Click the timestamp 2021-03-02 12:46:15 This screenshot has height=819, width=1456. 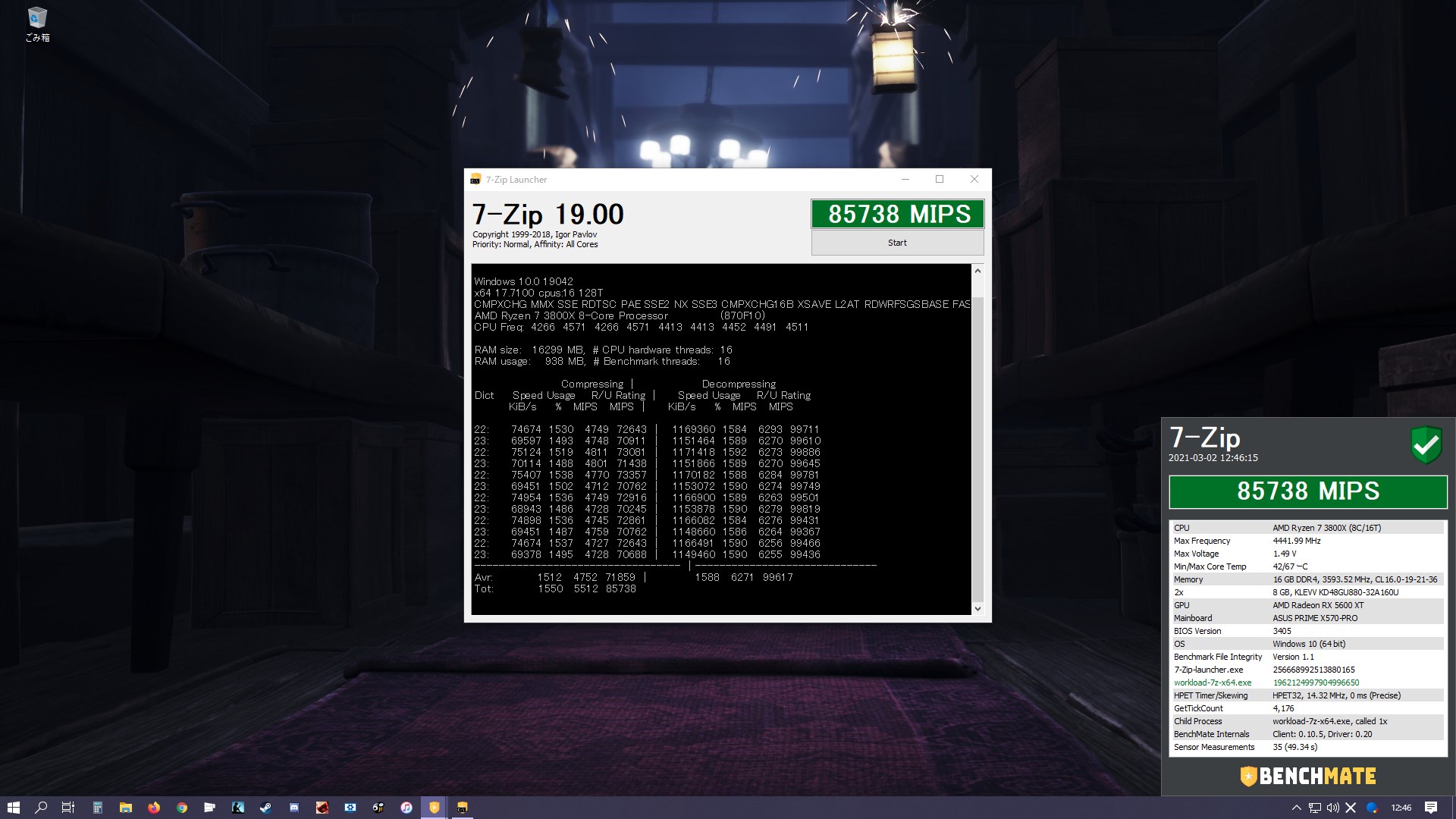click(x=1213, y=458)
